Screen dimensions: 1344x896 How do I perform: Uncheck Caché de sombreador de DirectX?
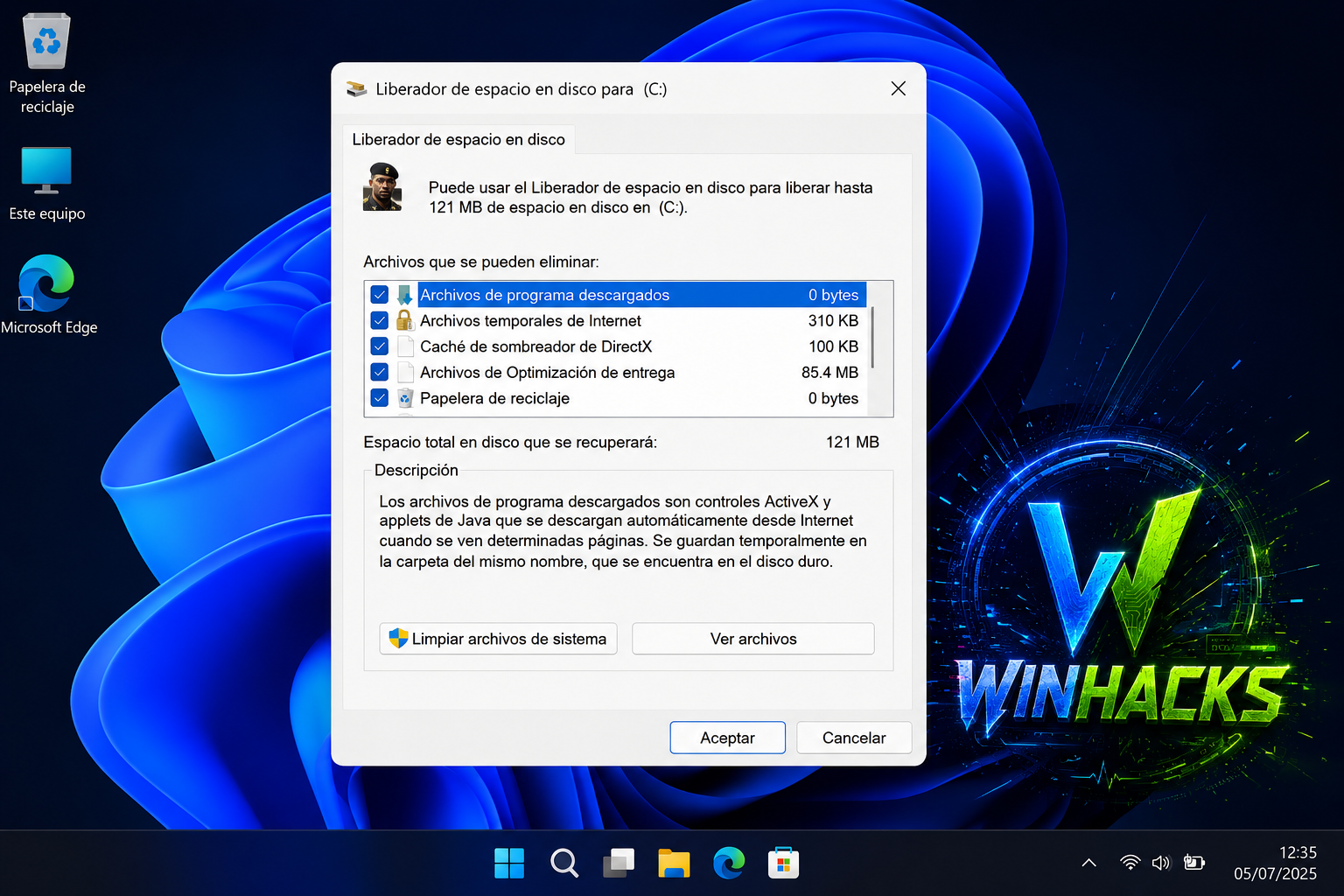coord(380,346)
